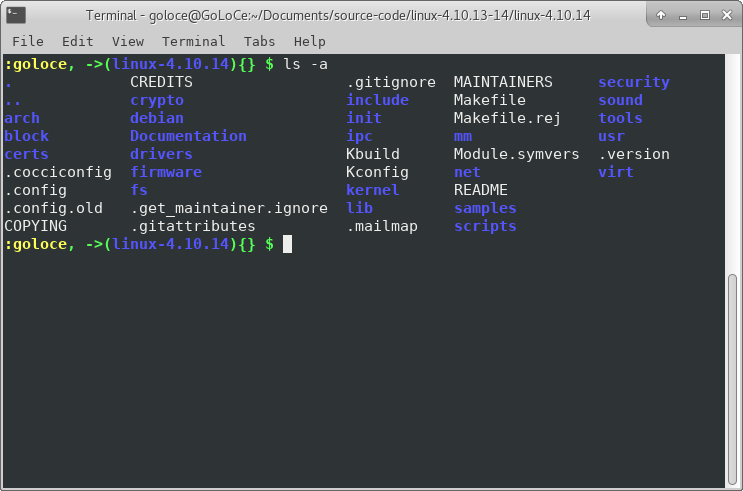This screenshot has width=743, height=491.
Task: Click the 'init' directory name
Action: coord(364,118)
